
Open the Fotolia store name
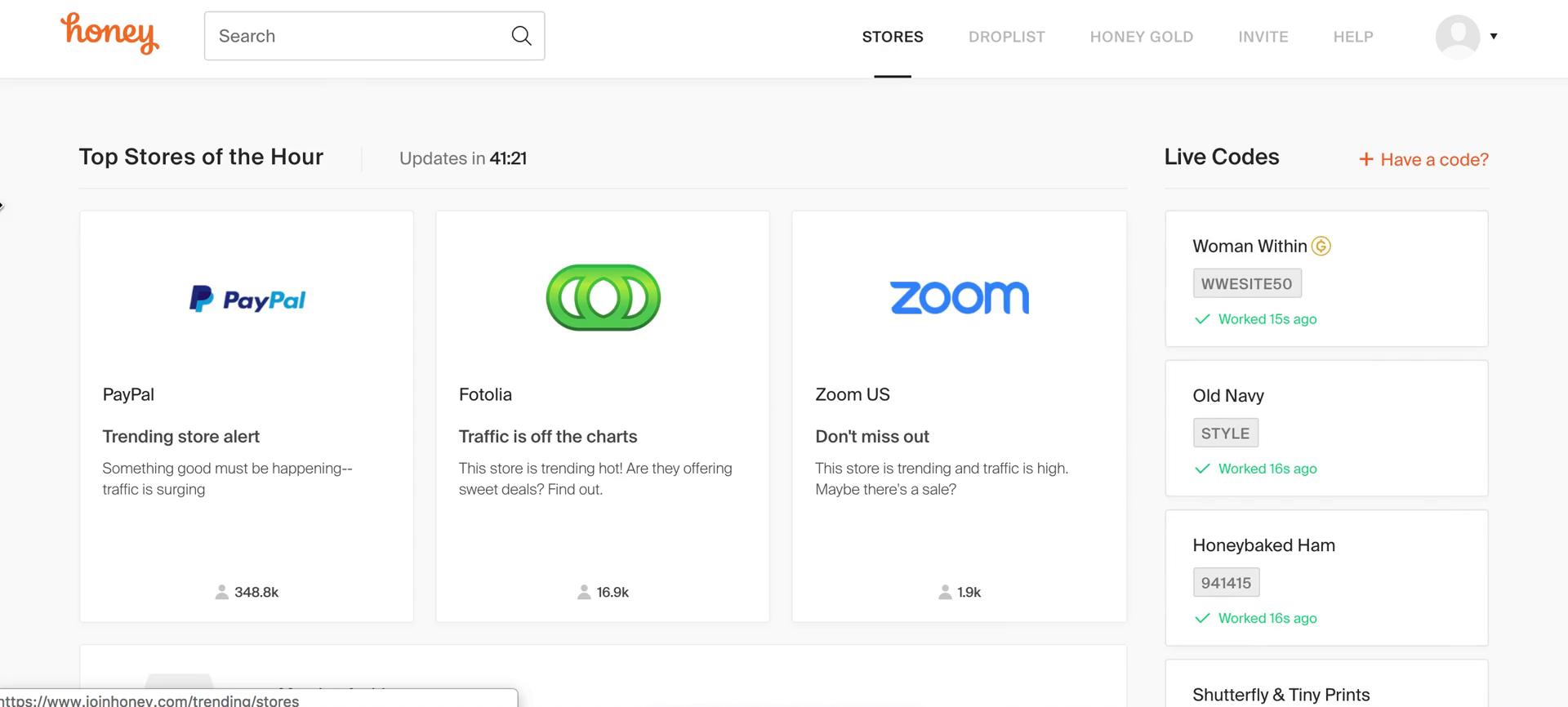point(485,394)
